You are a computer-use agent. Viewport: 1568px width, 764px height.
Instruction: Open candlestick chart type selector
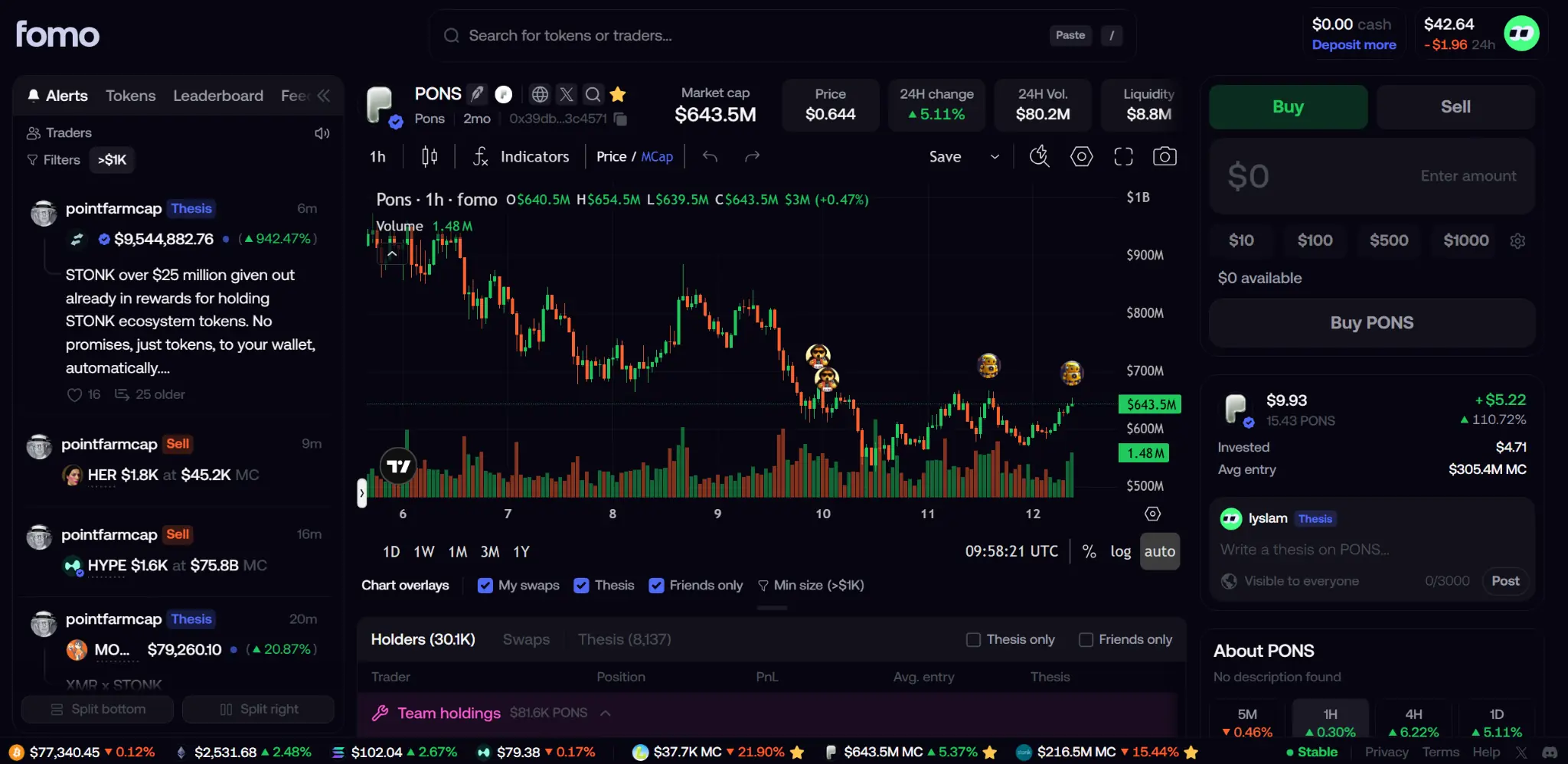430,157
